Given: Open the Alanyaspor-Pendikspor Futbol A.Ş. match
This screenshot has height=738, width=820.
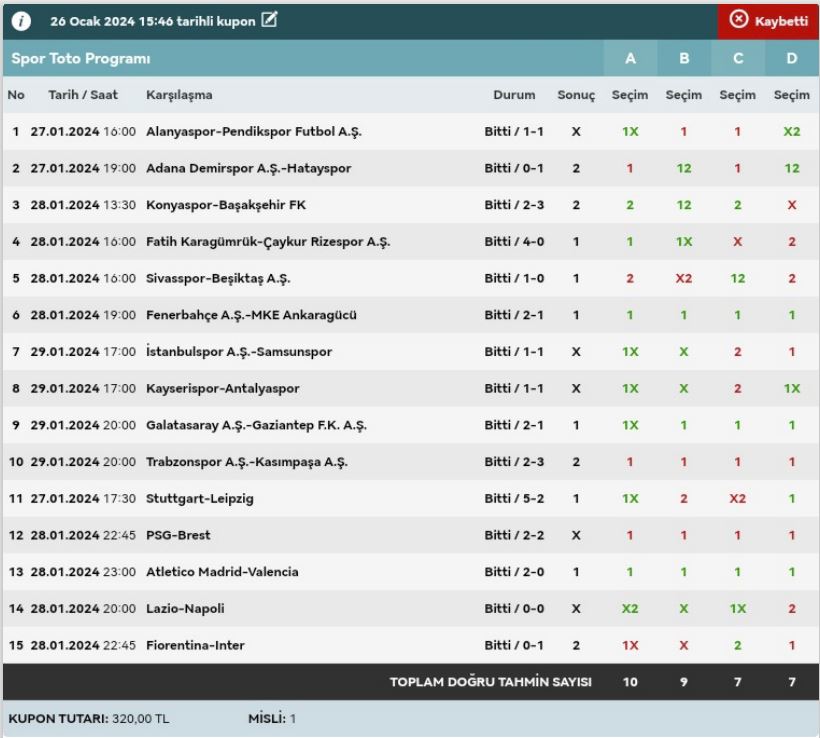Looking at the screenshot, I should (254, 132).
